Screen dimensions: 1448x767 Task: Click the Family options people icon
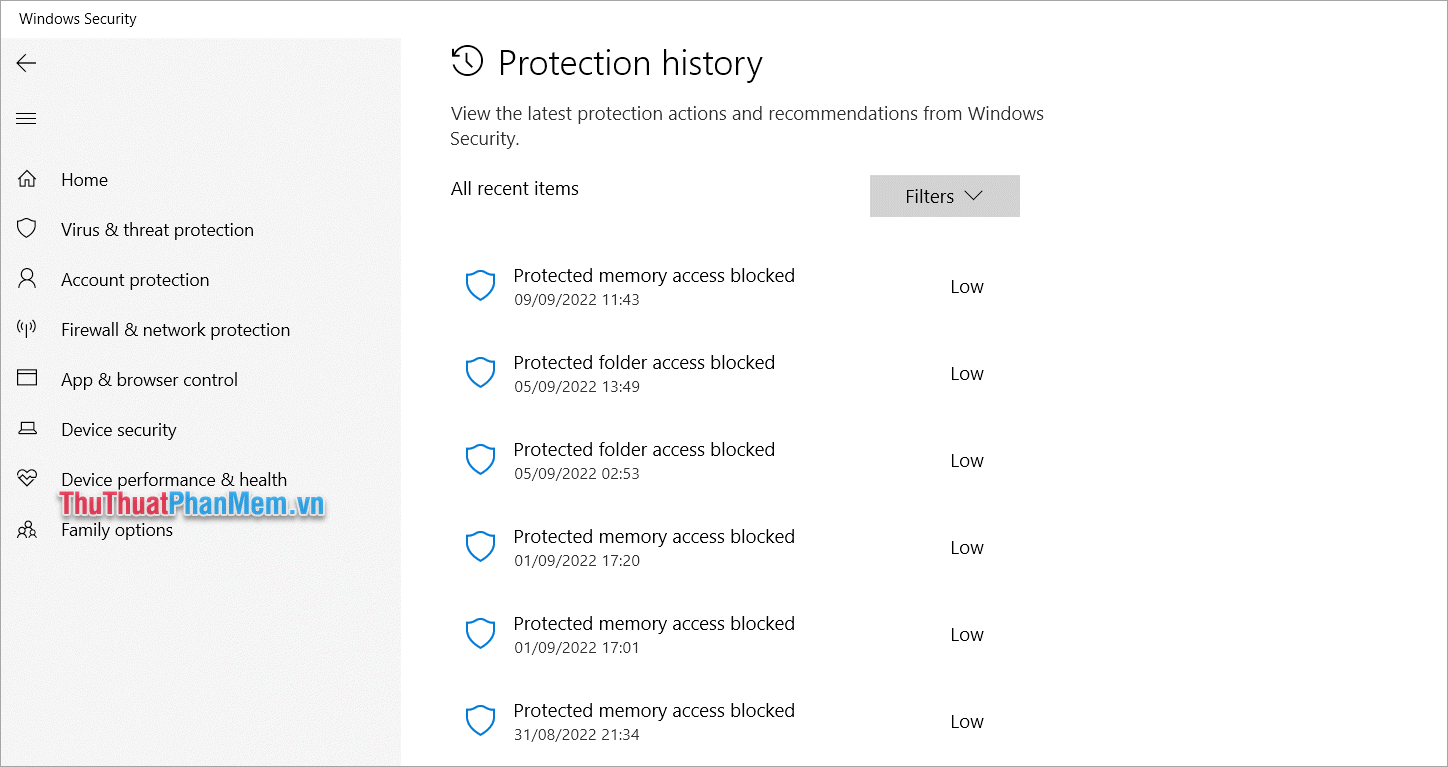click(x=26, y=529)
